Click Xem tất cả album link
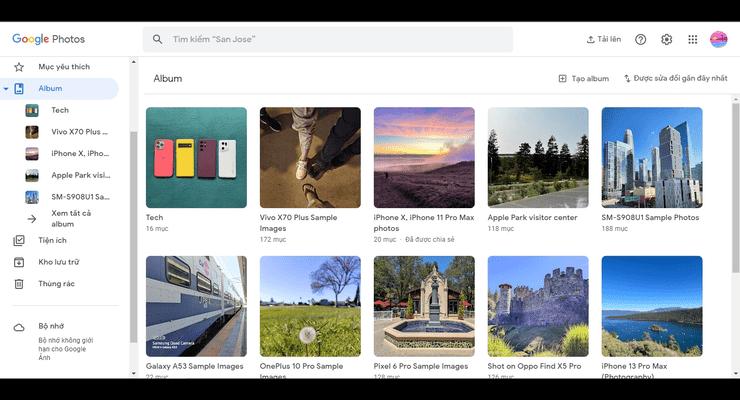 coord(71,218)
